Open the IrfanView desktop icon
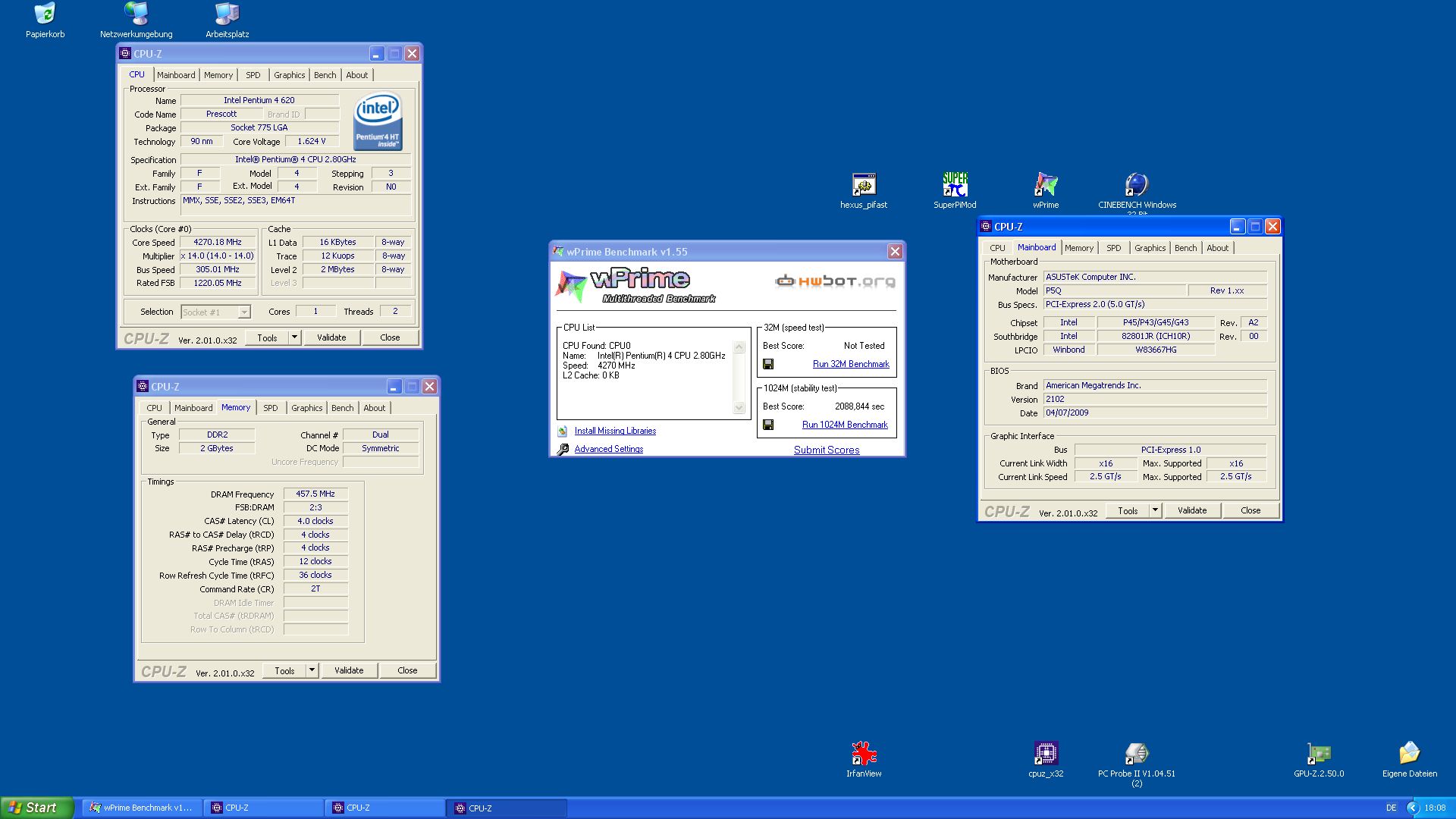The height and width of the screenshot is (819, 1456). 864,753
